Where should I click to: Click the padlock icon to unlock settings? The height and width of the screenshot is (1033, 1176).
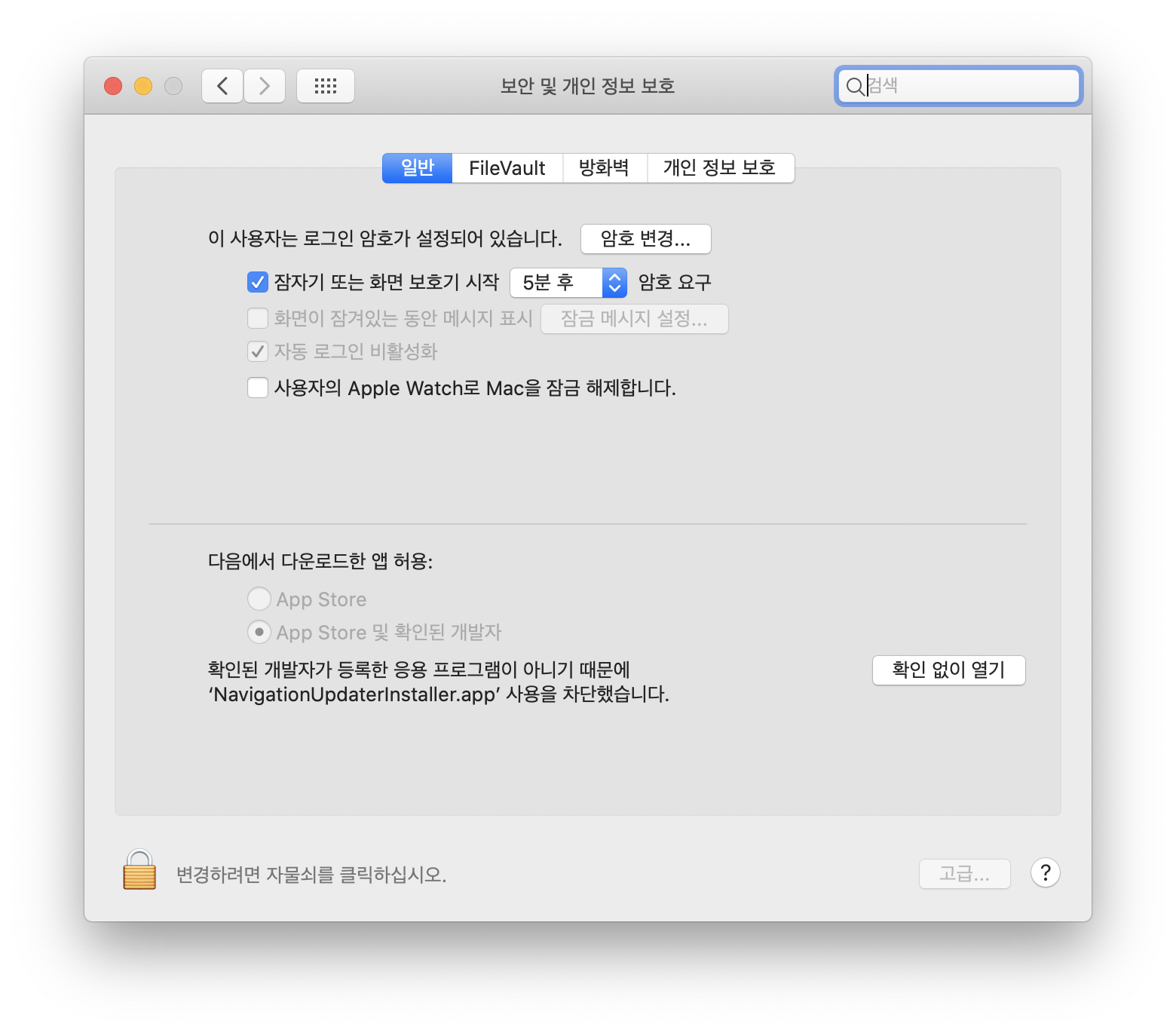click(x=139, y=870)
